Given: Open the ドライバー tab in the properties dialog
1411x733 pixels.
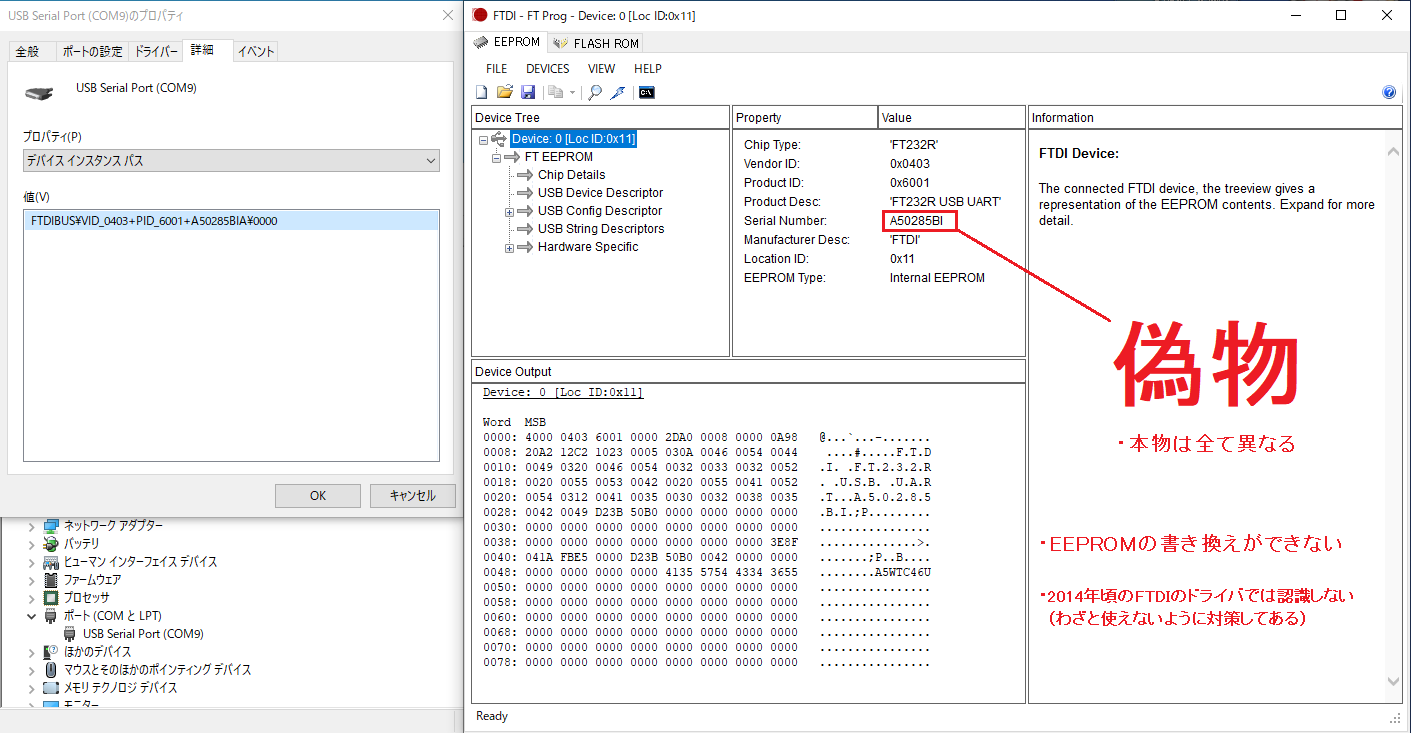Looking at the screenshot, I should coord(157,52).
